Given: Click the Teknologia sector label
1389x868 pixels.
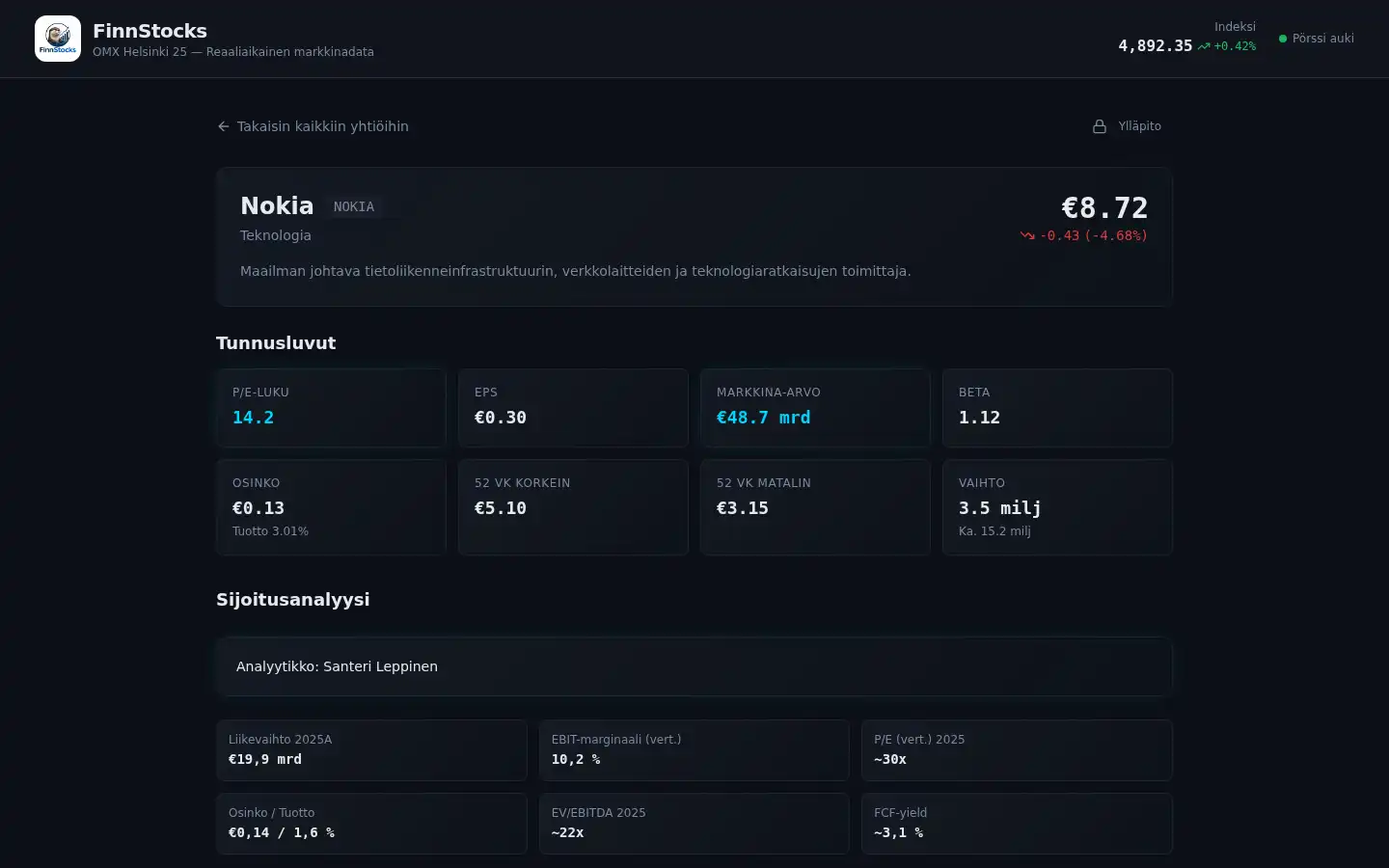Looking at the screenshot, I should [276, 235].
